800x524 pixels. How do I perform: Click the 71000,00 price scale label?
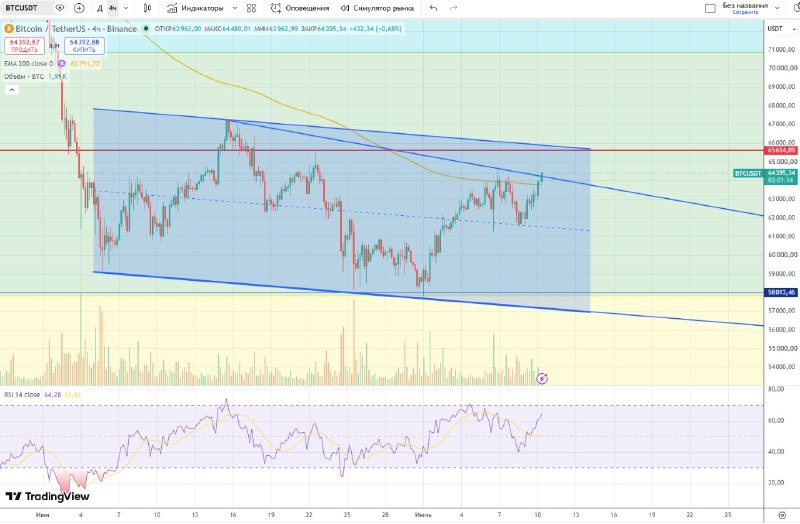coord(782,49)
